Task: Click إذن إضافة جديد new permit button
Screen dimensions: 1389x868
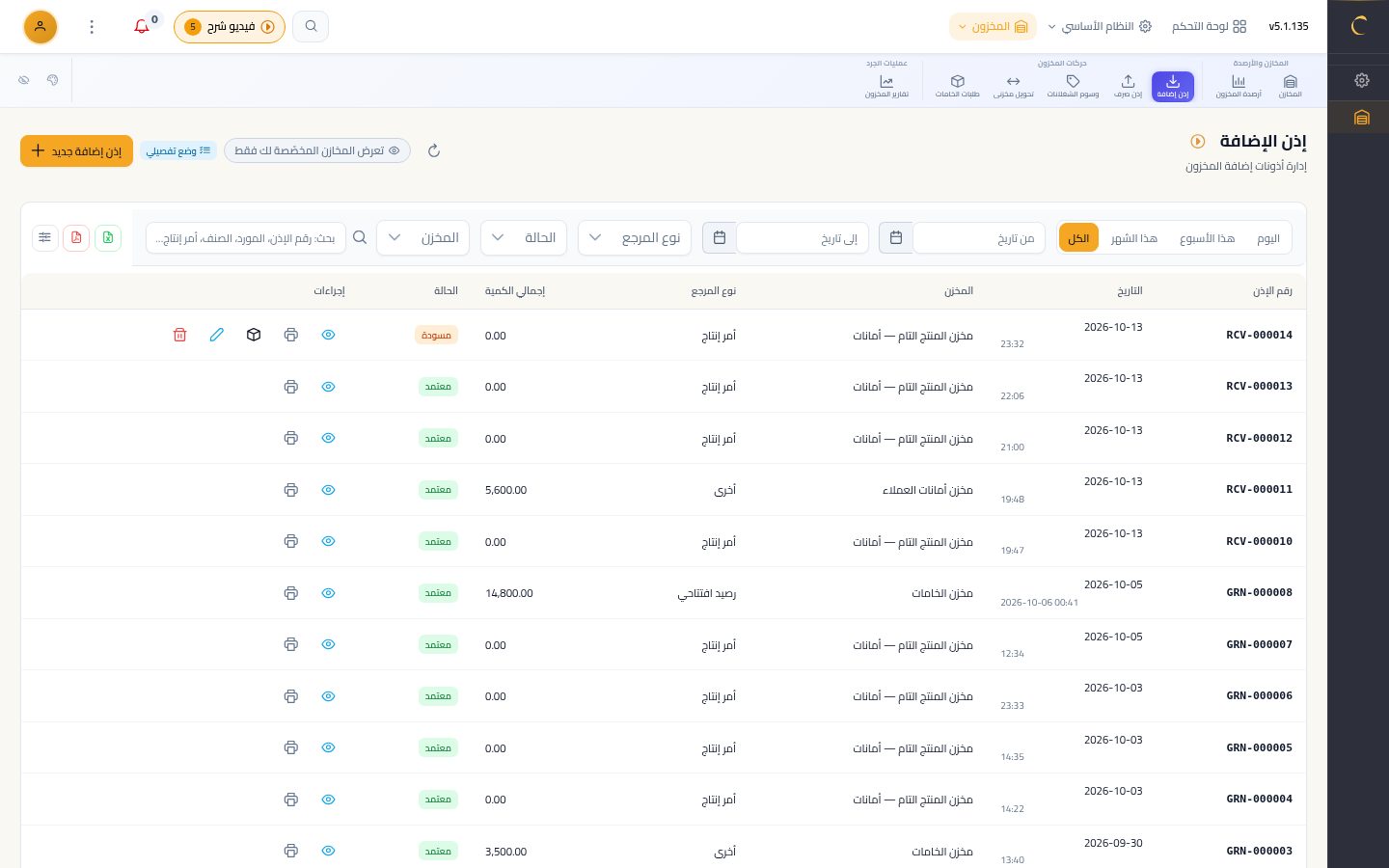Action: [76, 150]
